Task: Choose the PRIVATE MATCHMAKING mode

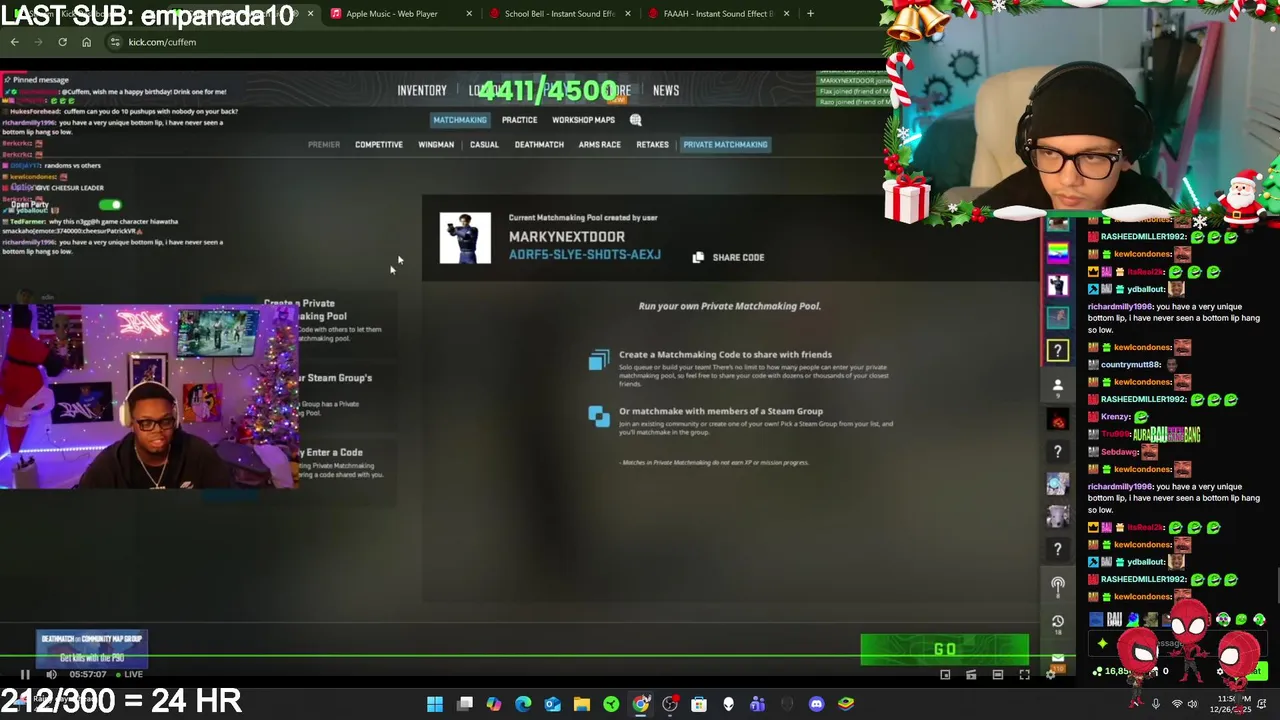Action: click(725, 145)
